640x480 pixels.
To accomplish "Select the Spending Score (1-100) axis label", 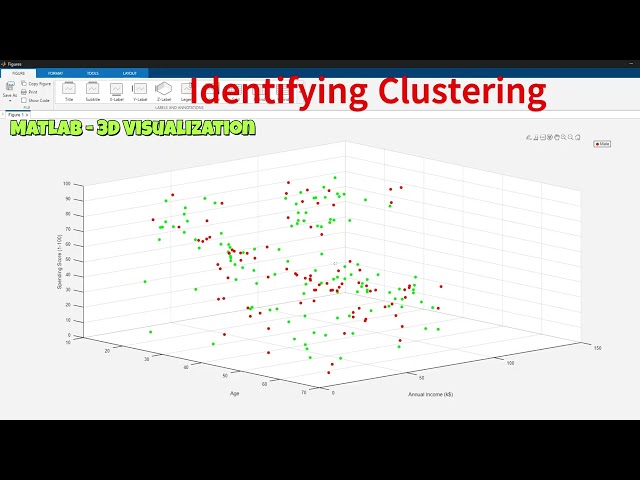I will (x=59, y=262).
